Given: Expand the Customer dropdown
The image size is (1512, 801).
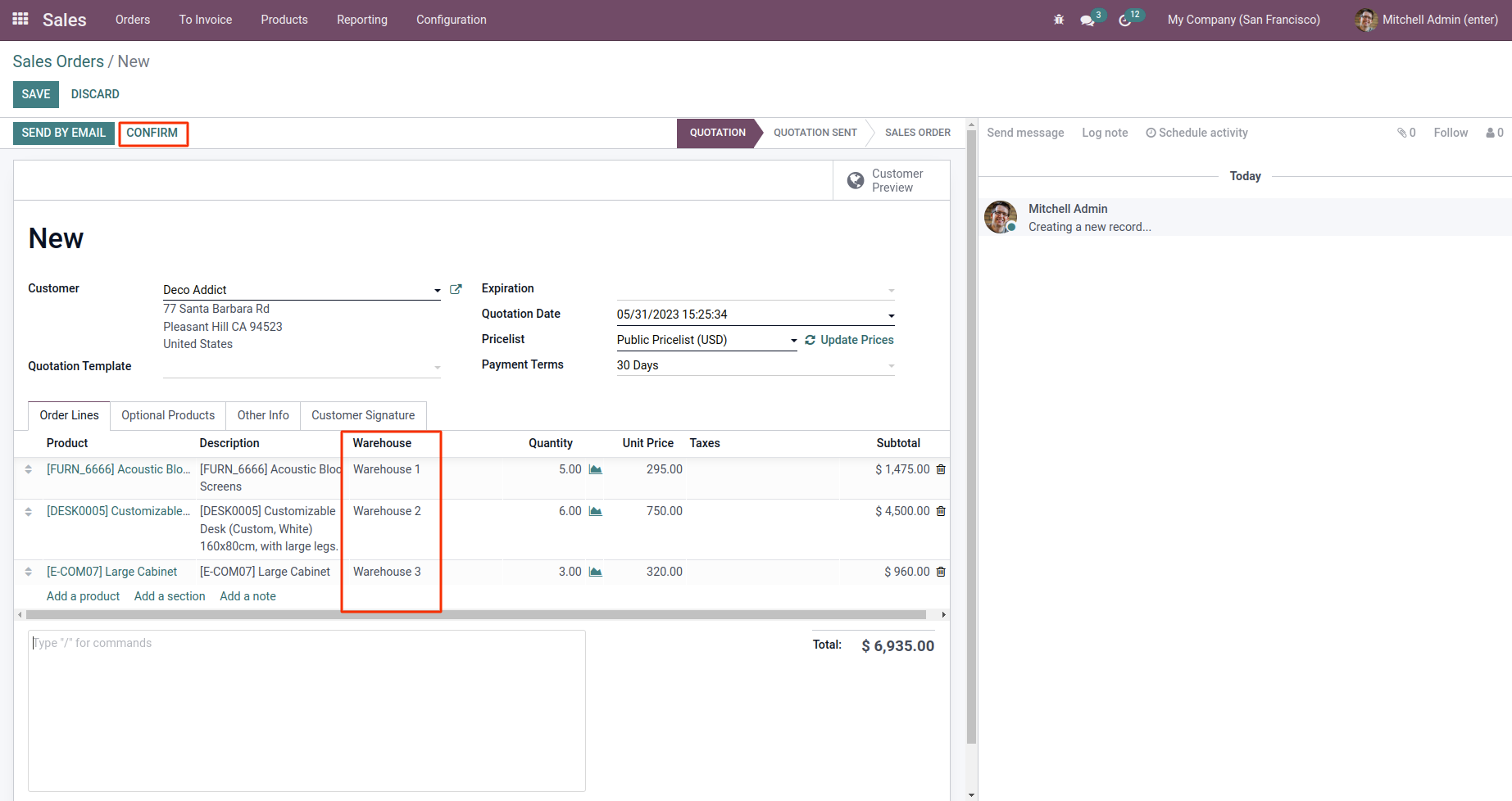Looking at the screenshot, I should (x=437, y=291).
